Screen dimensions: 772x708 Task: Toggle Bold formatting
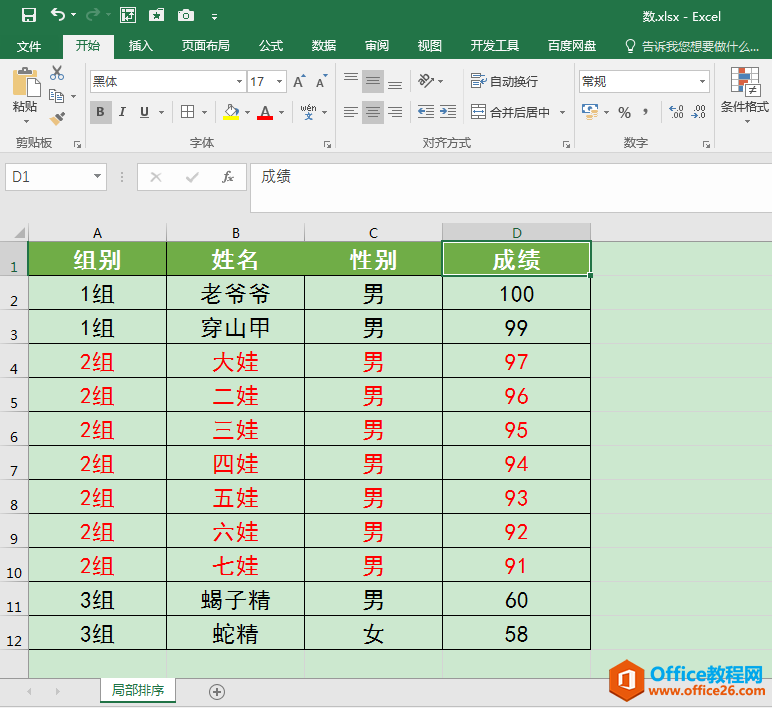point(100,112)
